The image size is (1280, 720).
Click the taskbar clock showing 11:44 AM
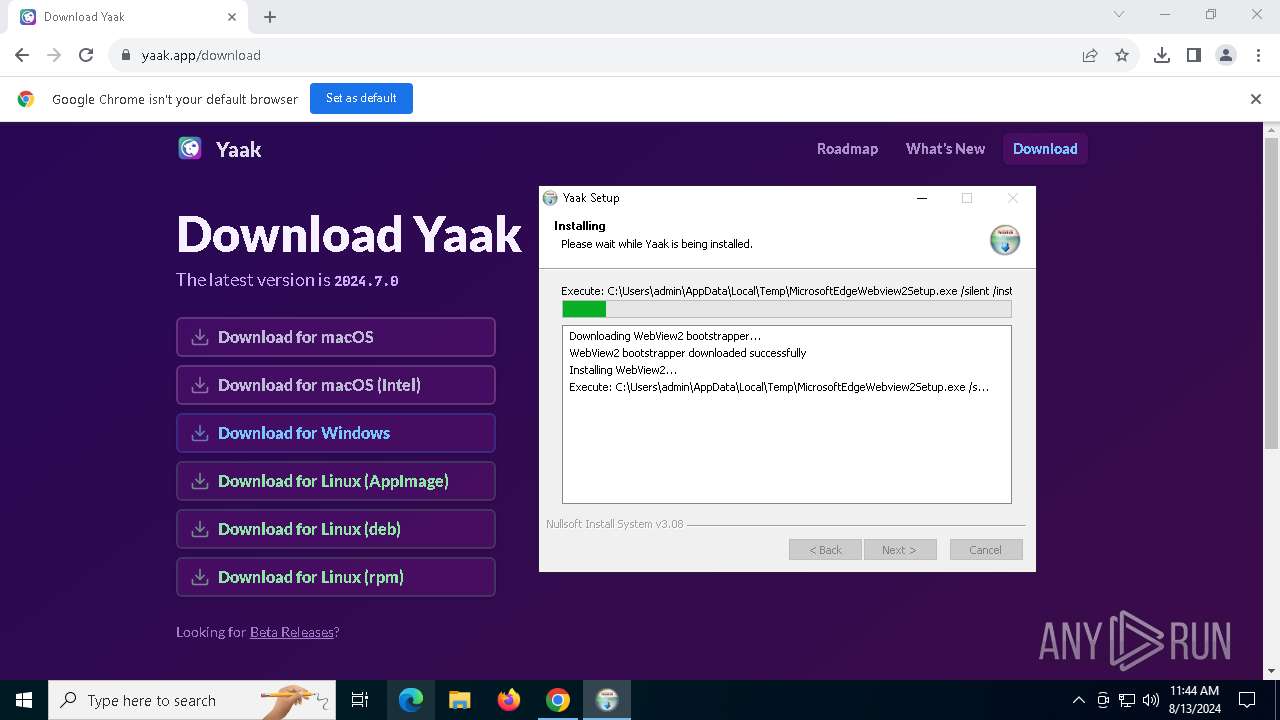pos(1194,700)
